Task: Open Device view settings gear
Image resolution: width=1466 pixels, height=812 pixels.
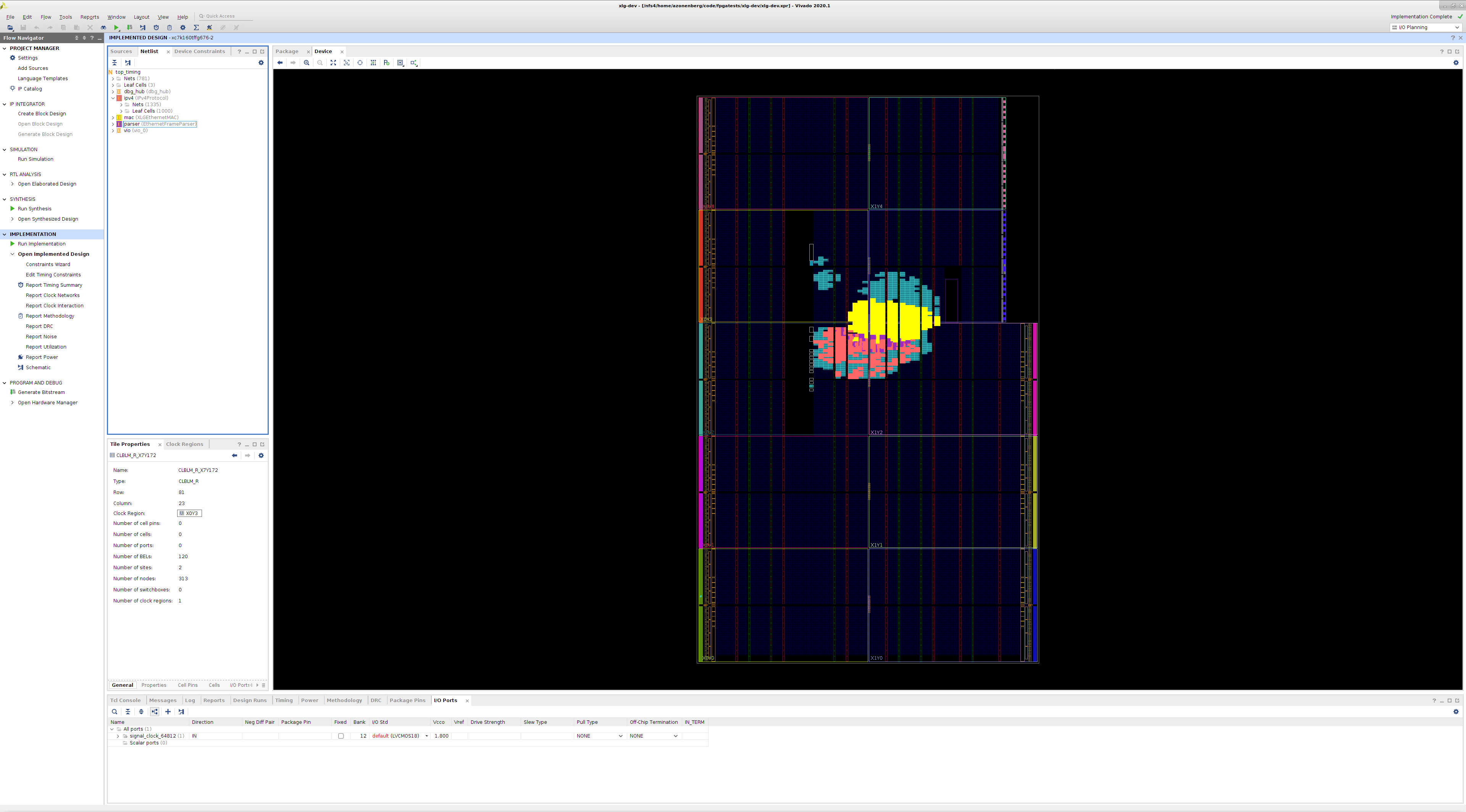Action: point(1456,63)
